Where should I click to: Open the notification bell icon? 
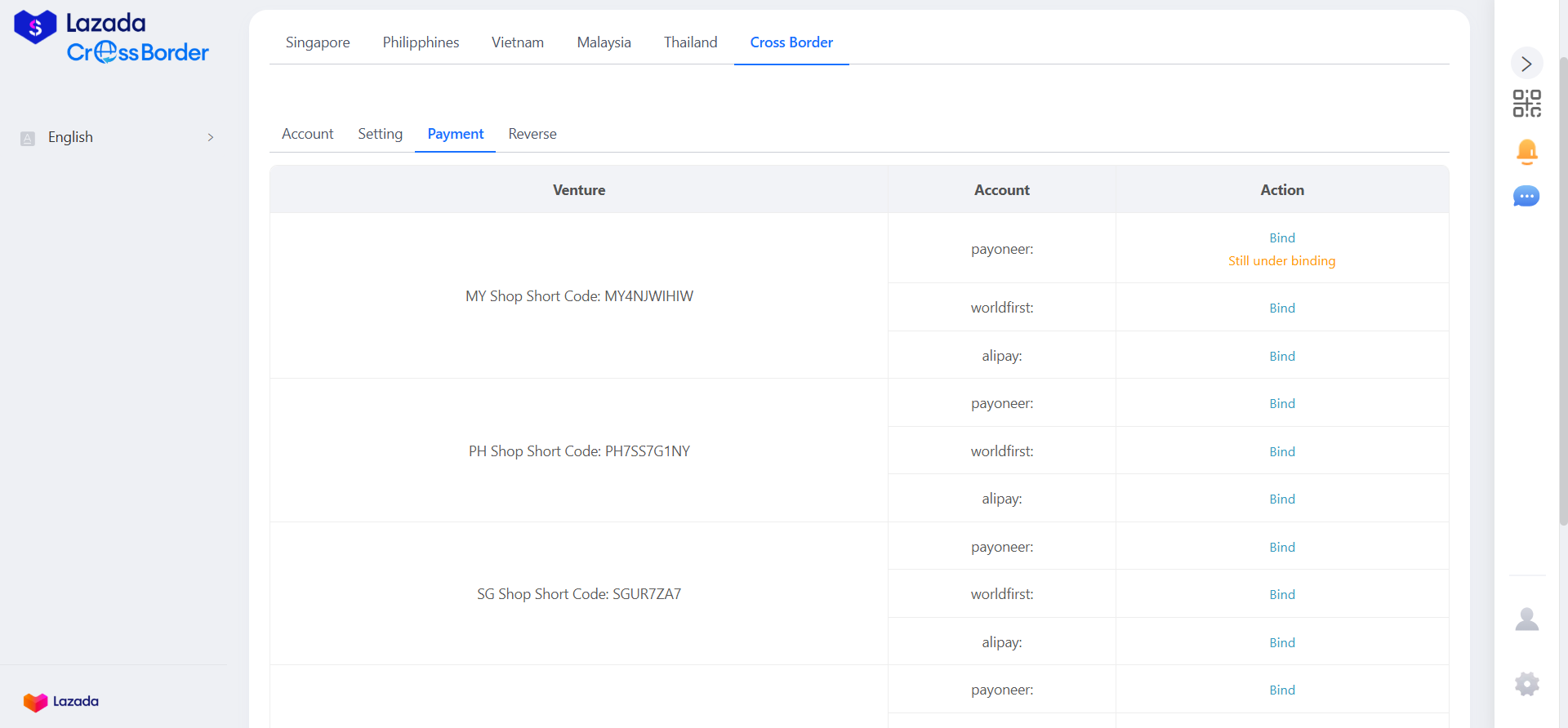coord(1526,151)
